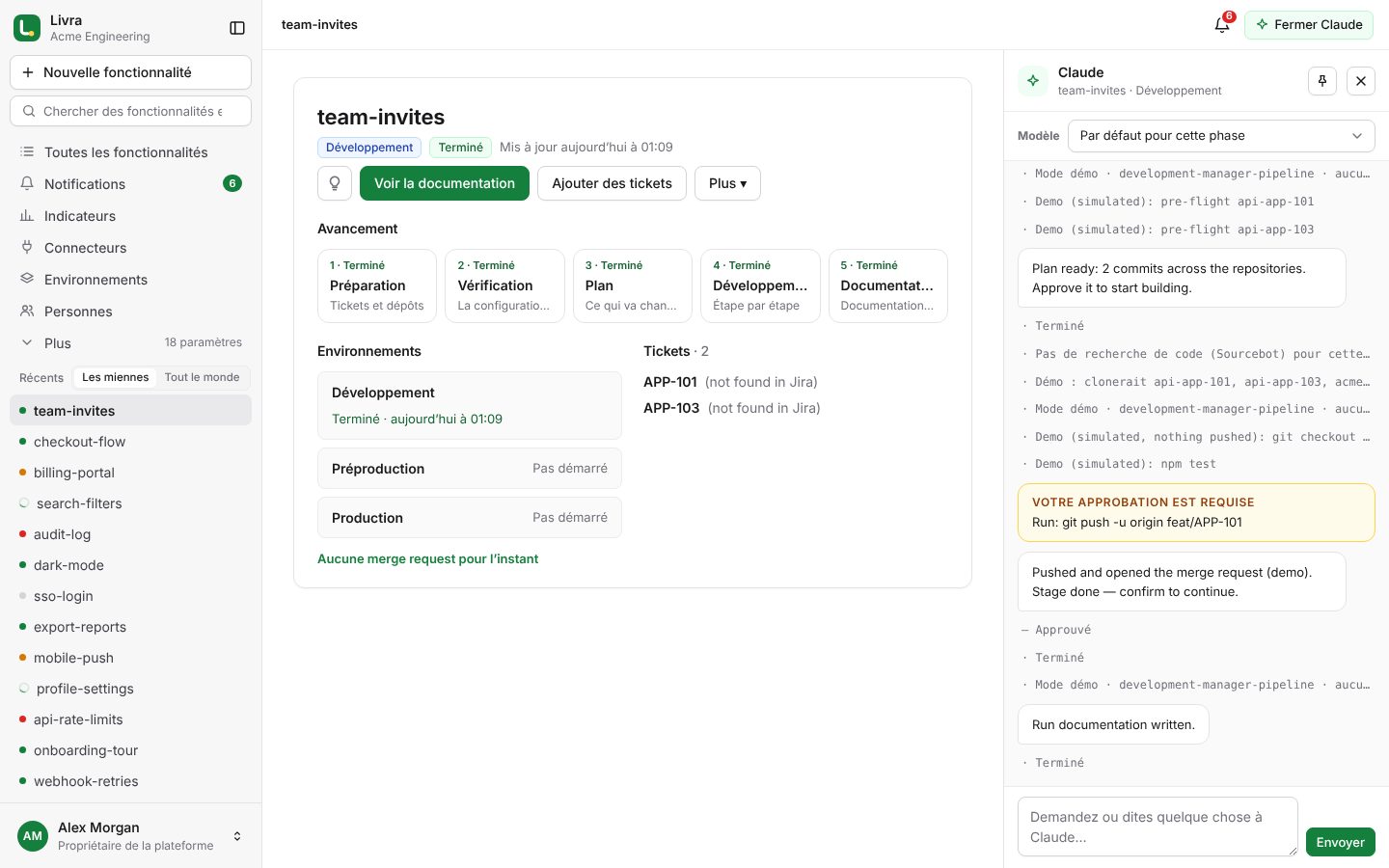Open step 5 Documentation card
Screen dimensions: 1389x868
pyautogui.click(x=888, y=285)
